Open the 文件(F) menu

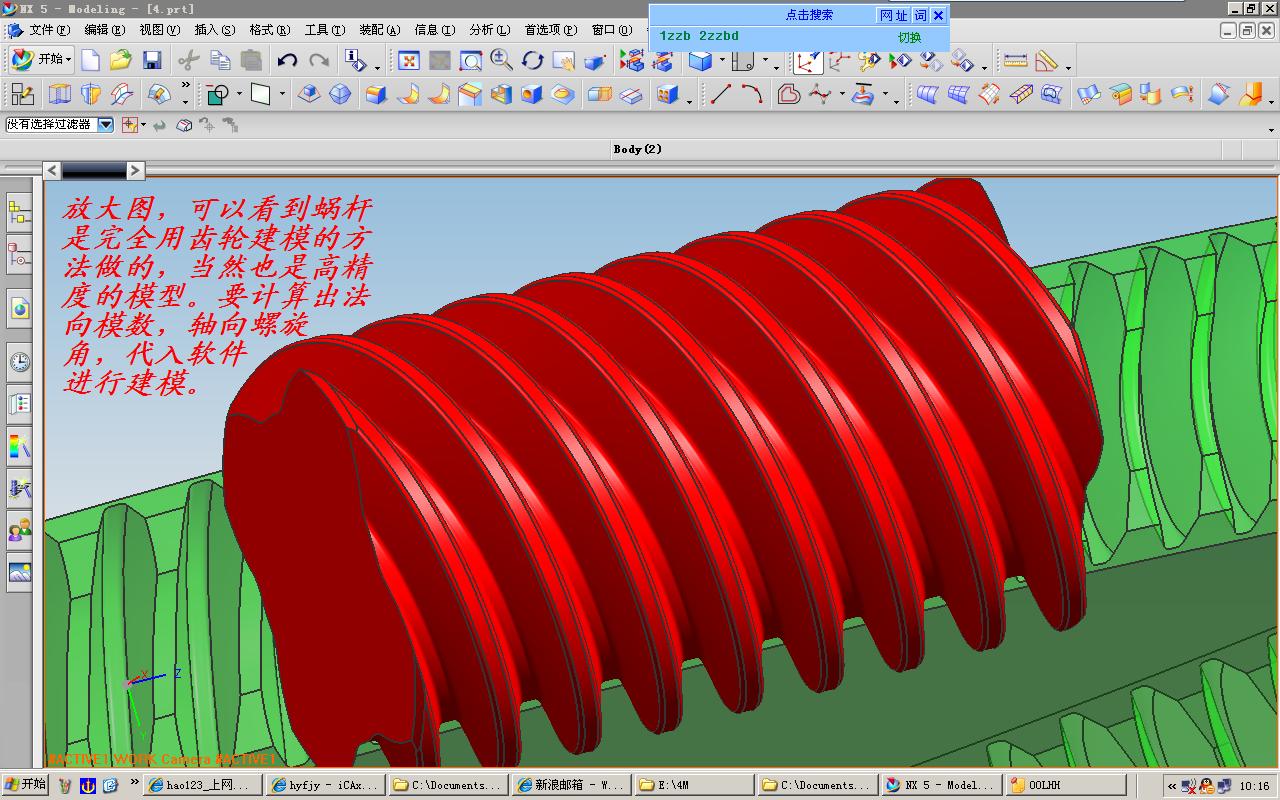click(x=49, y=30)
